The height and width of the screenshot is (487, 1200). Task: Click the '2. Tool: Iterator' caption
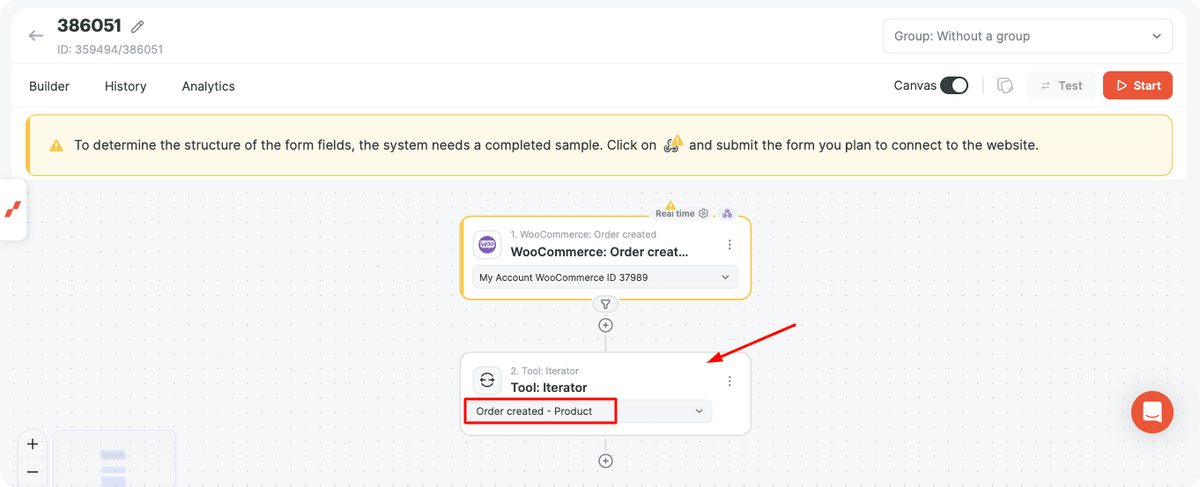click(x=544, y=371)
